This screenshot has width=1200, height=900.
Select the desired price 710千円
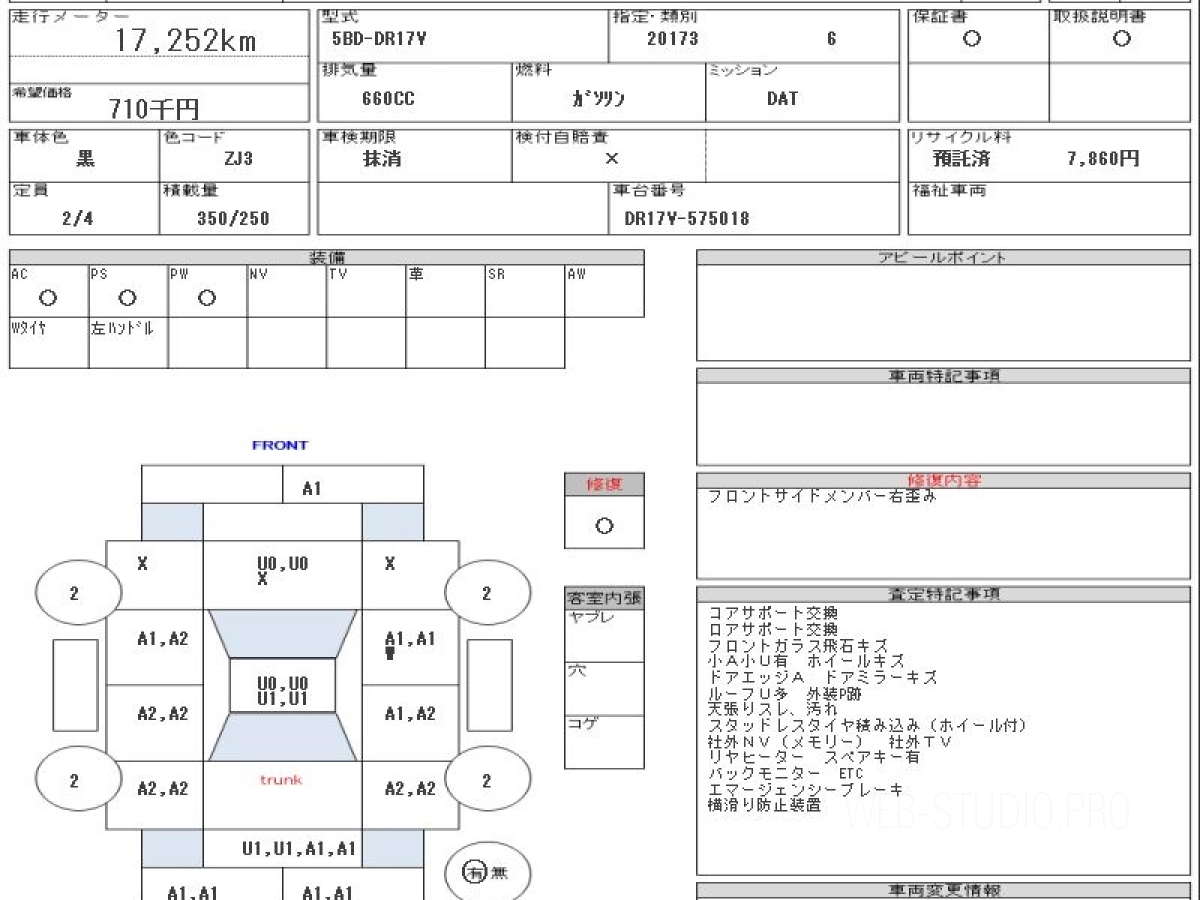point(155,110)
